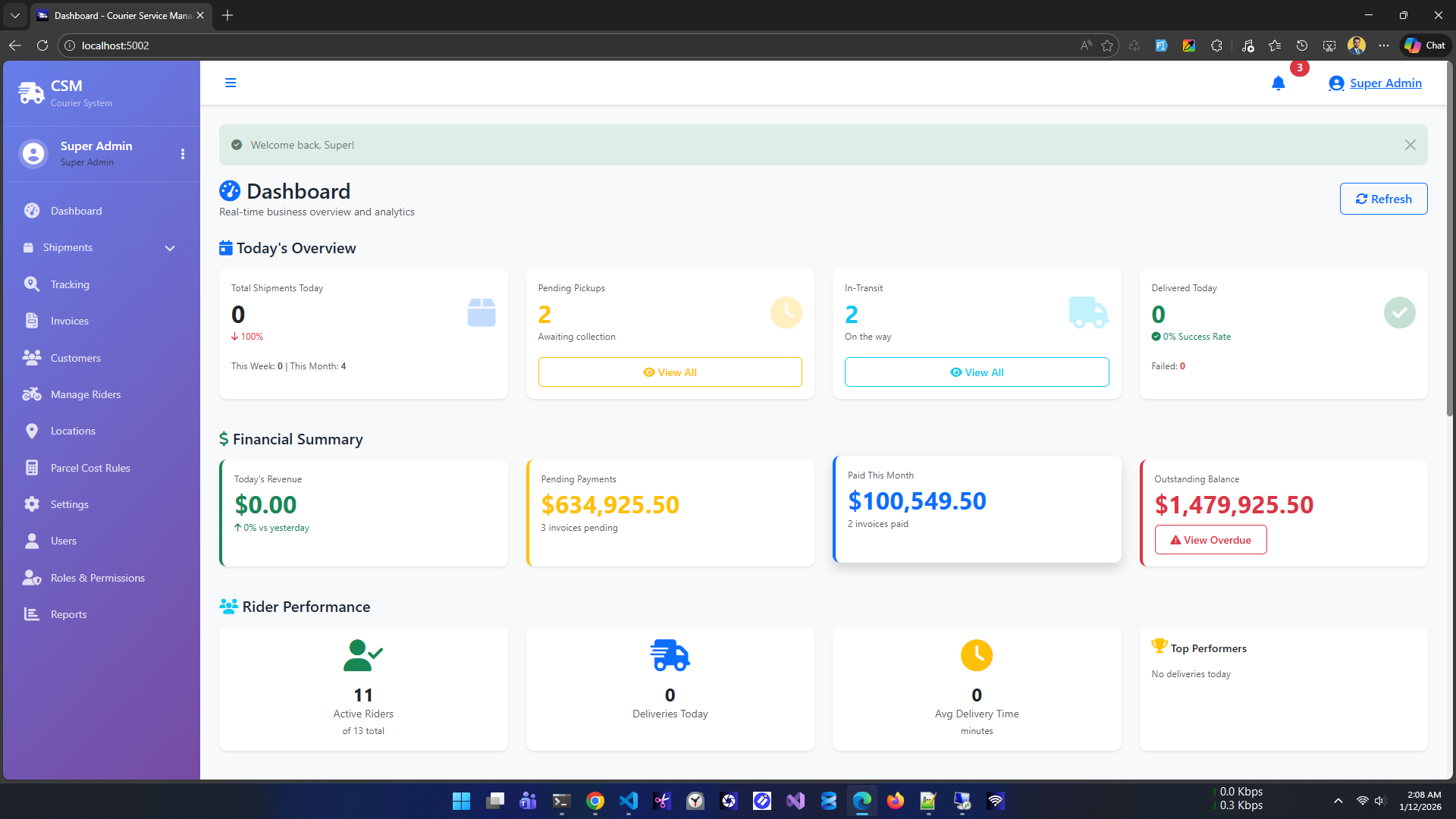Dismiss the Welcome back banner

coord(1410,144)
